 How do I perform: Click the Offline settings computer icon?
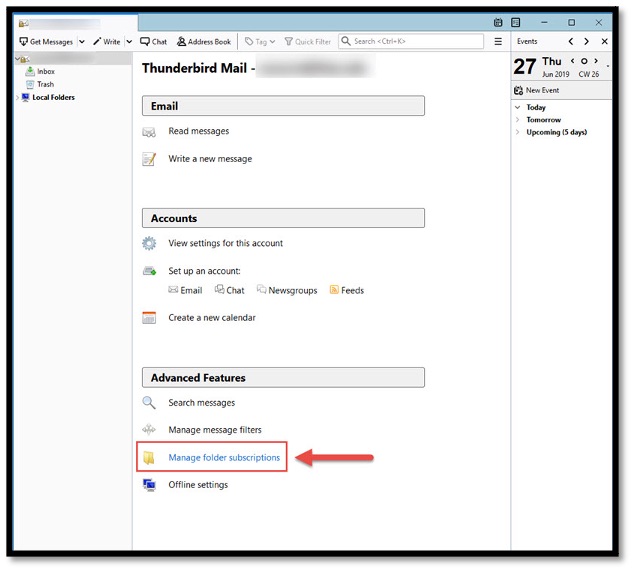(x=149, y=485)
